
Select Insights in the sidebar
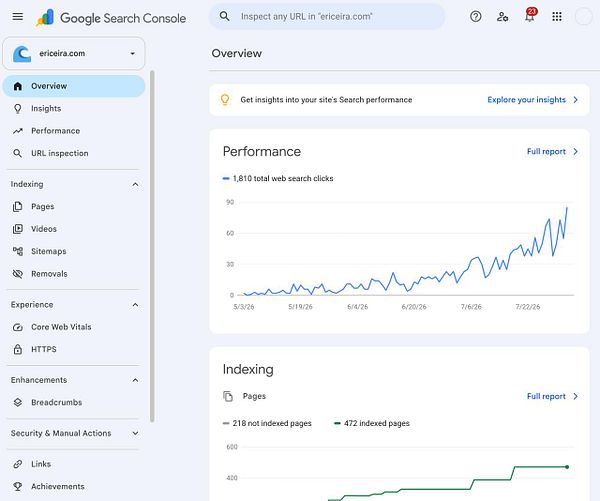coord(74,109)
